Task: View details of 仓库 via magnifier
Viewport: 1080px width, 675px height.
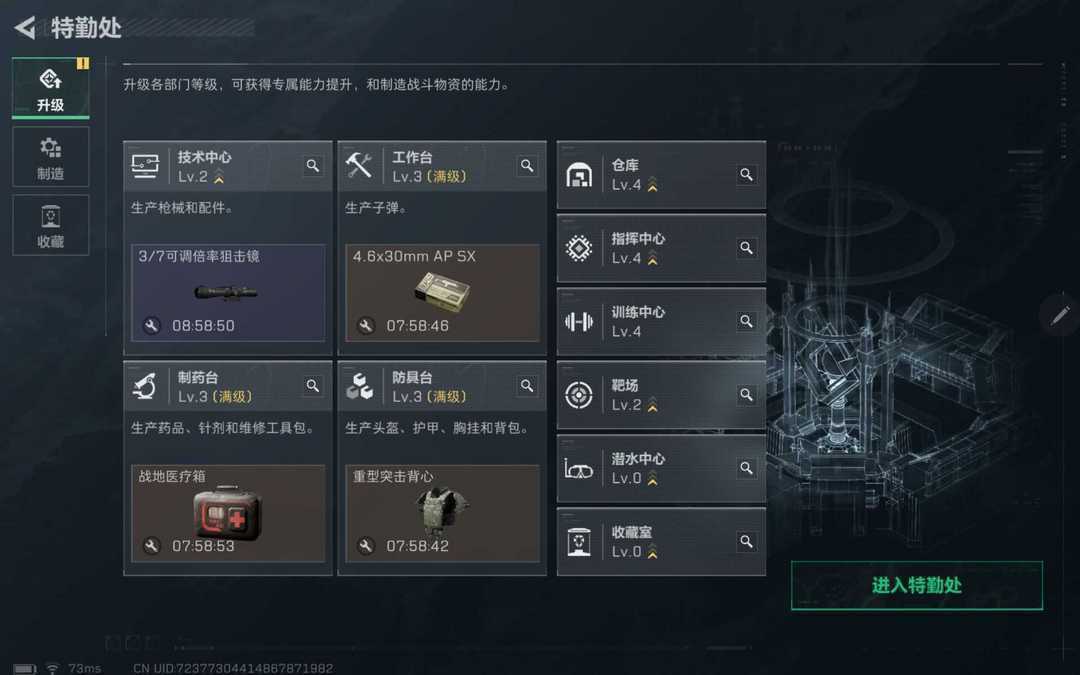Action: (746, 174)
